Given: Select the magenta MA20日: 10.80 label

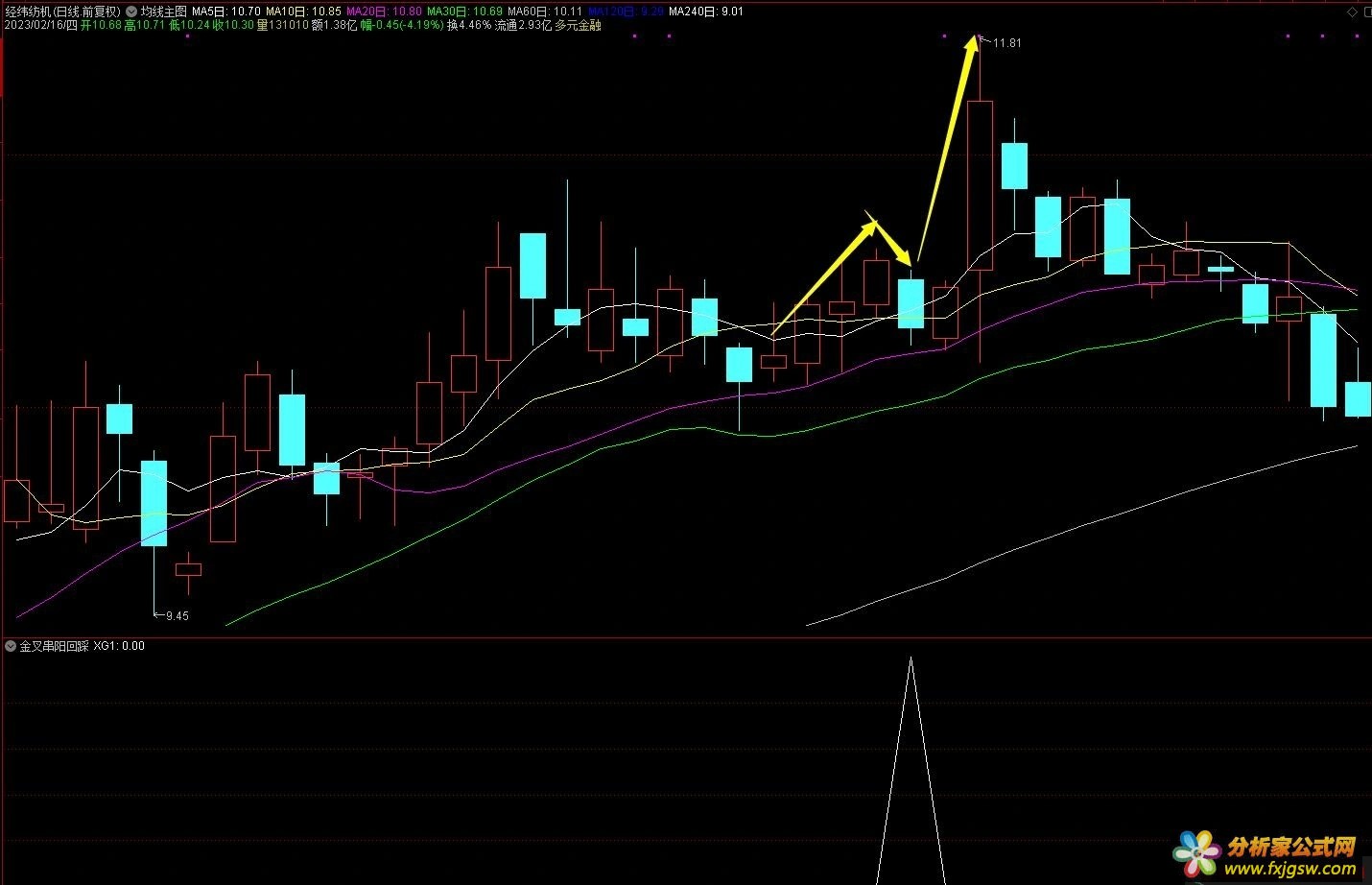Looking at the screenshot, I should pos(384,12).
